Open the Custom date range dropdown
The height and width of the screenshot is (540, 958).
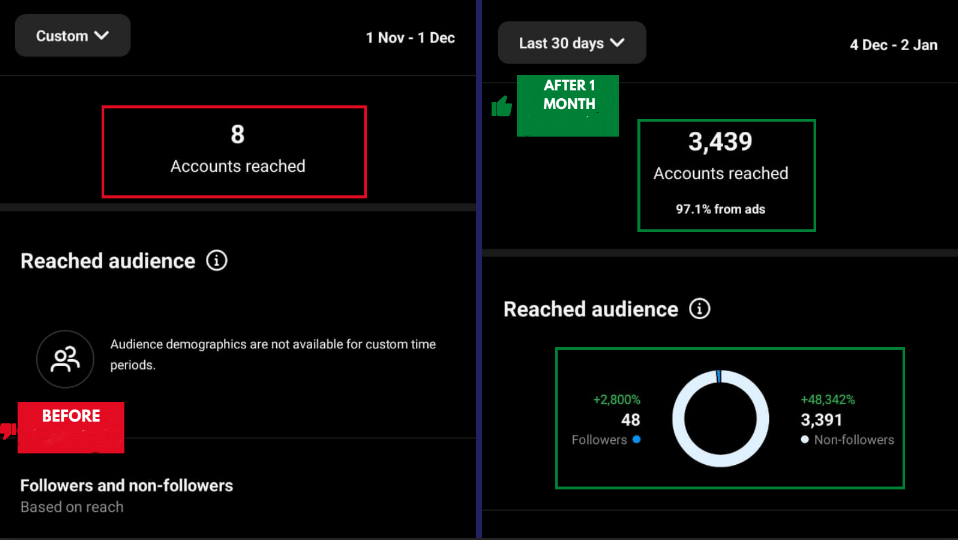click(x=72, y=36)
